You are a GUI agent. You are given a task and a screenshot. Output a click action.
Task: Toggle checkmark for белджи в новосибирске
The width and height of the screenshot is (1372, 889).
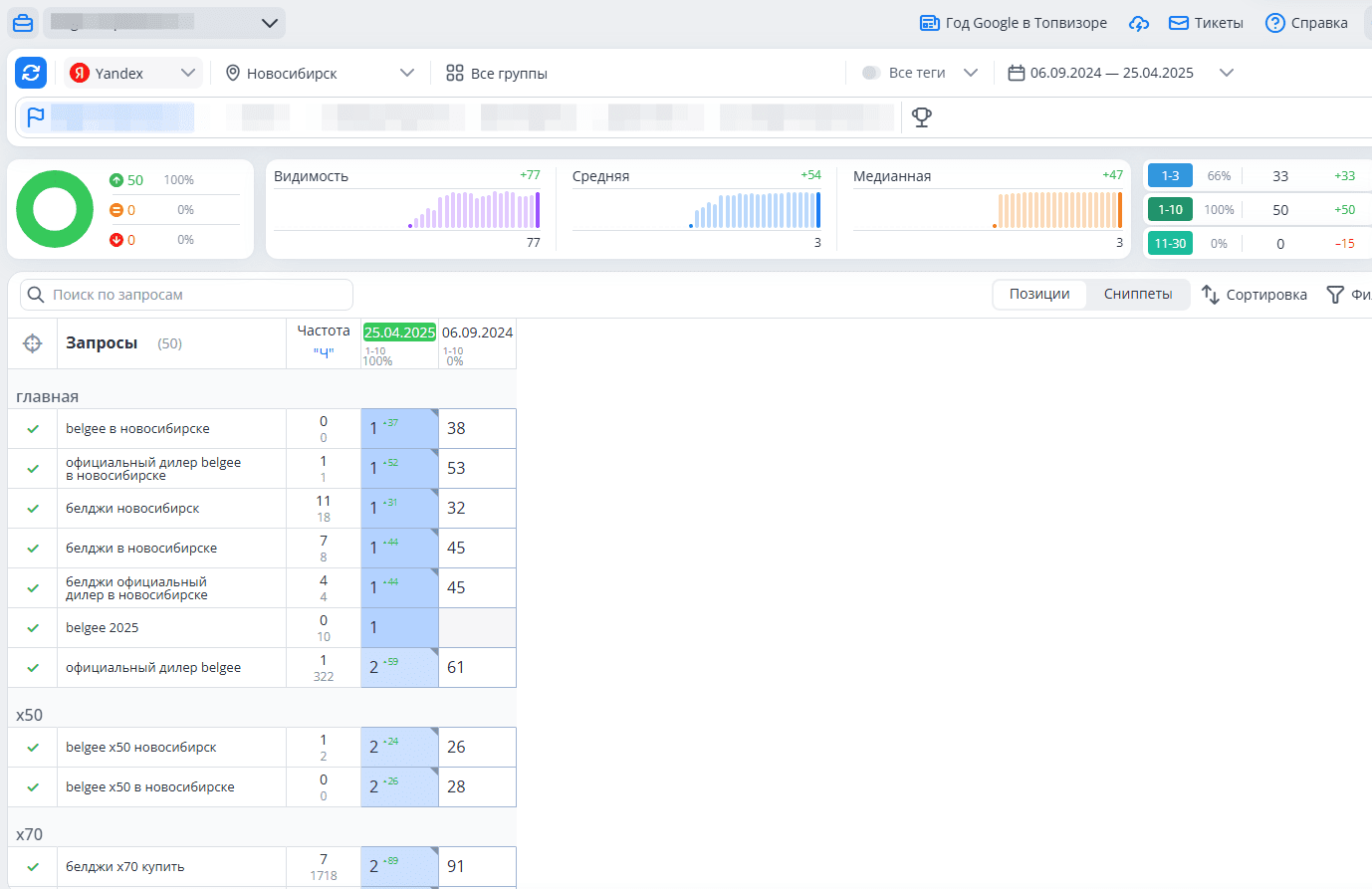click(x=33, y=549)
